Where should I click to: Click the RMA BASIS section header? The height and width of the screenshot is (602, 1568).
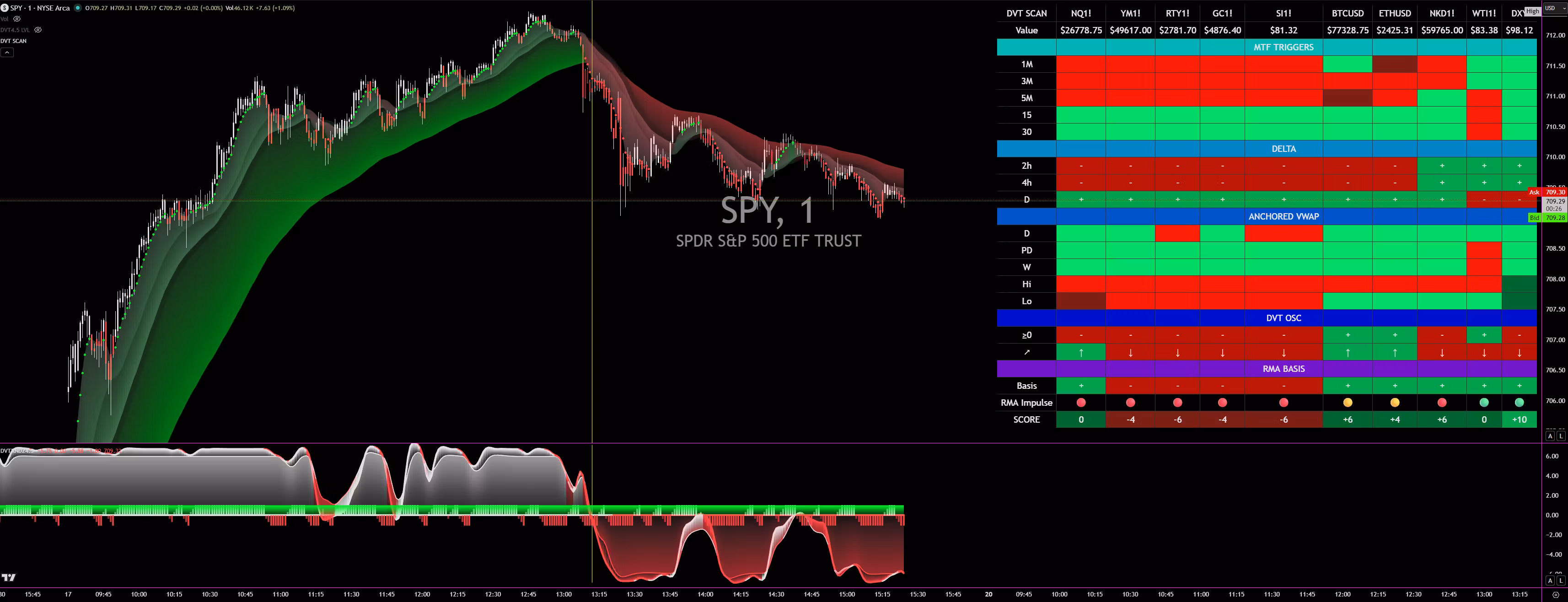click(1284, 369)
